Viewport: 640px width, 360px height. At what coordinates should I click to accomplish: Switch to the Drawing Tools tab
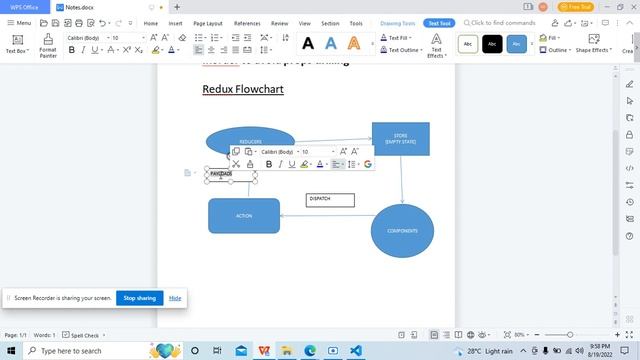(x=397, y=23)
